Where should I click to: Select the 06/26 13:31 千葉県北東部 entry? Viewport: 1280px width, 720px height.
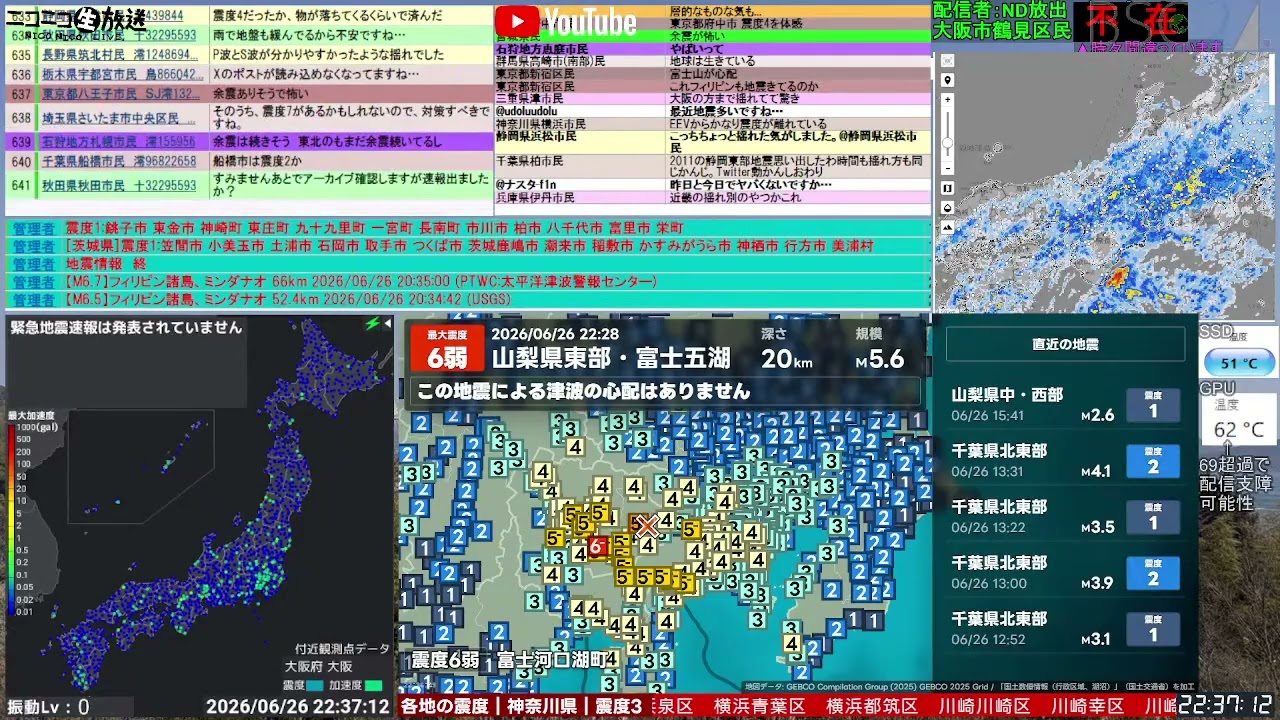click(x=1065, y=461)
